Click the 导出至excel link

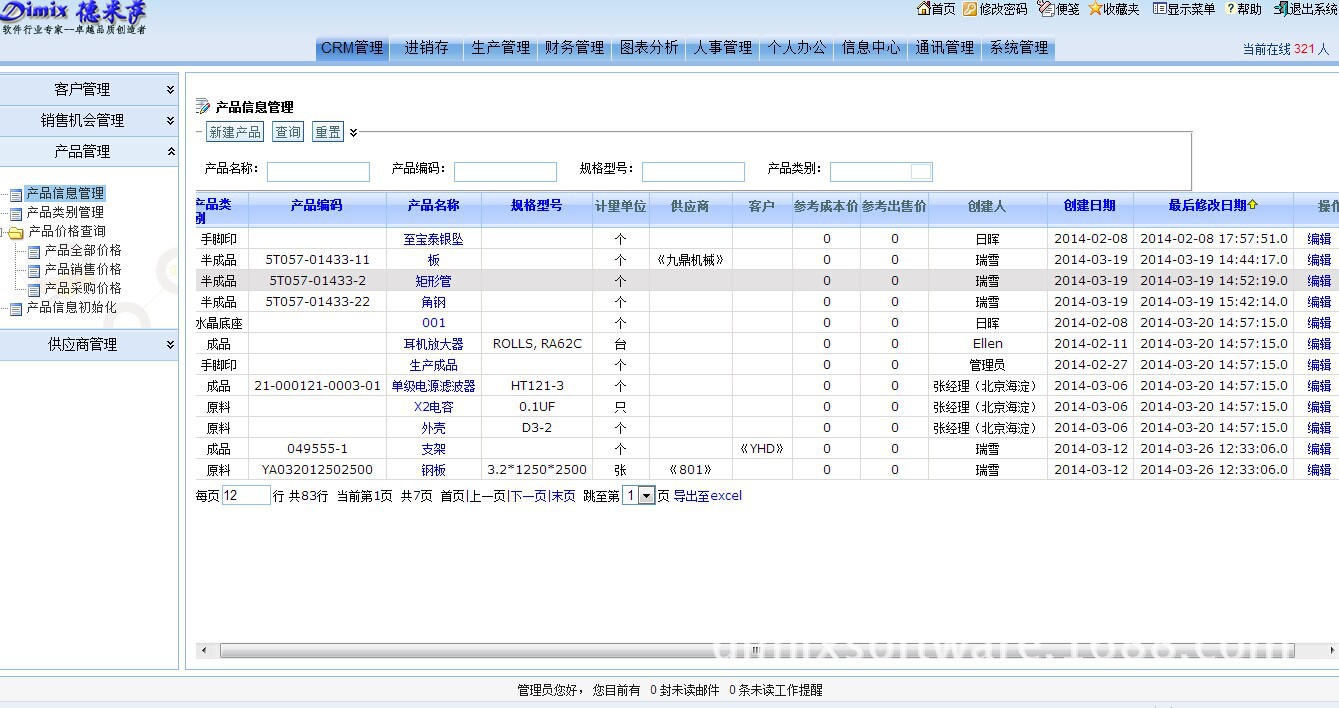(707, 496)
